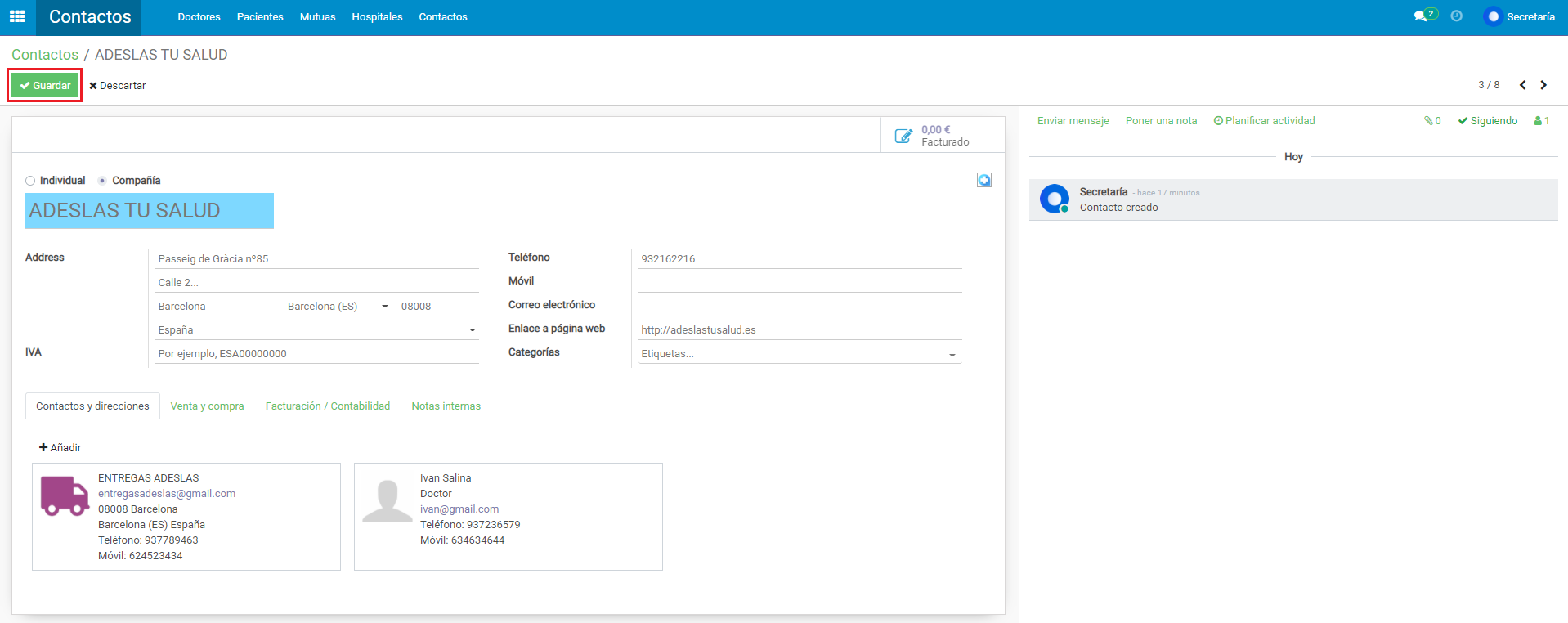Open the activities clock icon

pos(1456,16)
